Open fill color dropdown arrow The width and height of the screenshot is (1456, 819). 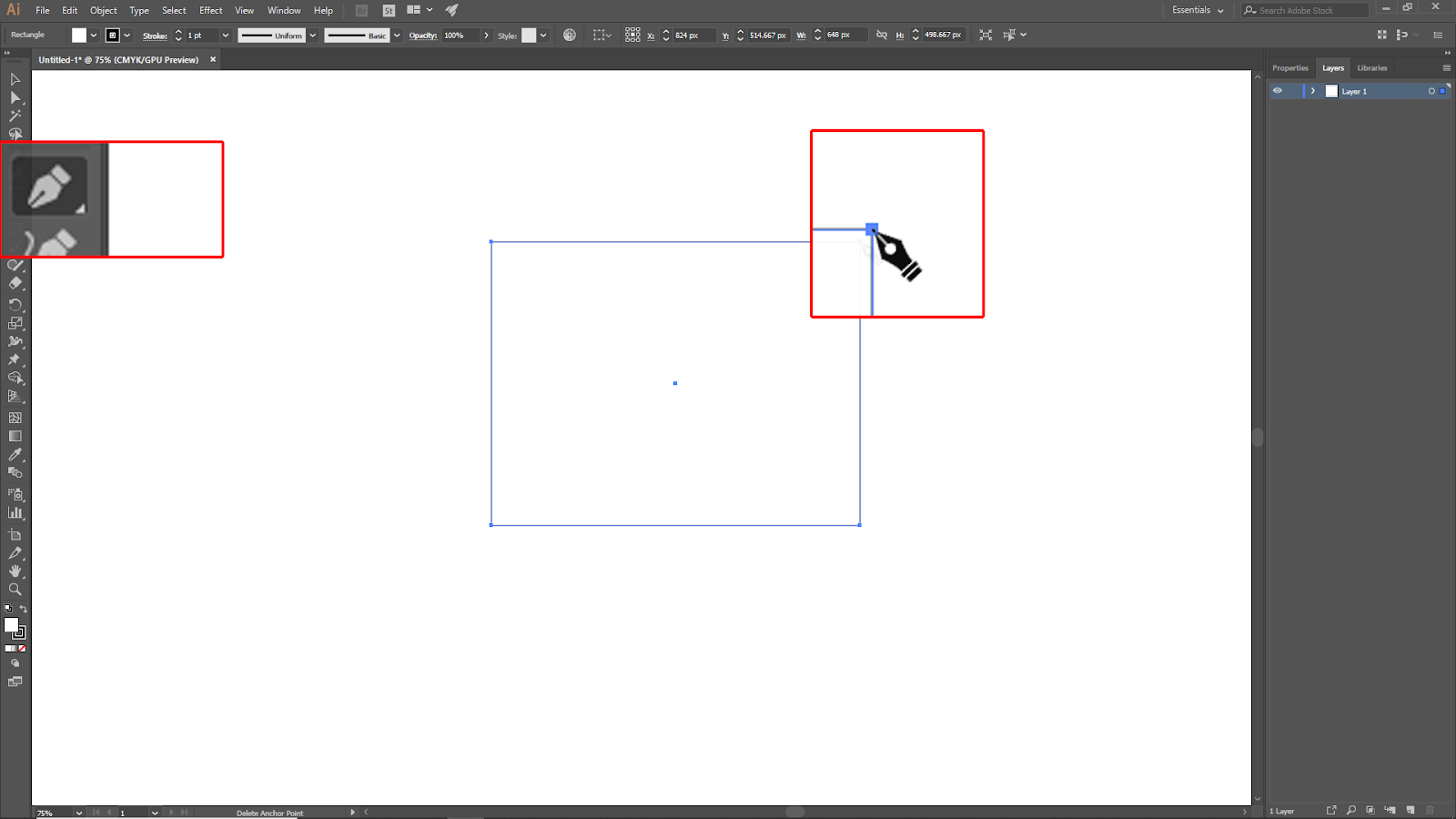[x=94, y=35]
